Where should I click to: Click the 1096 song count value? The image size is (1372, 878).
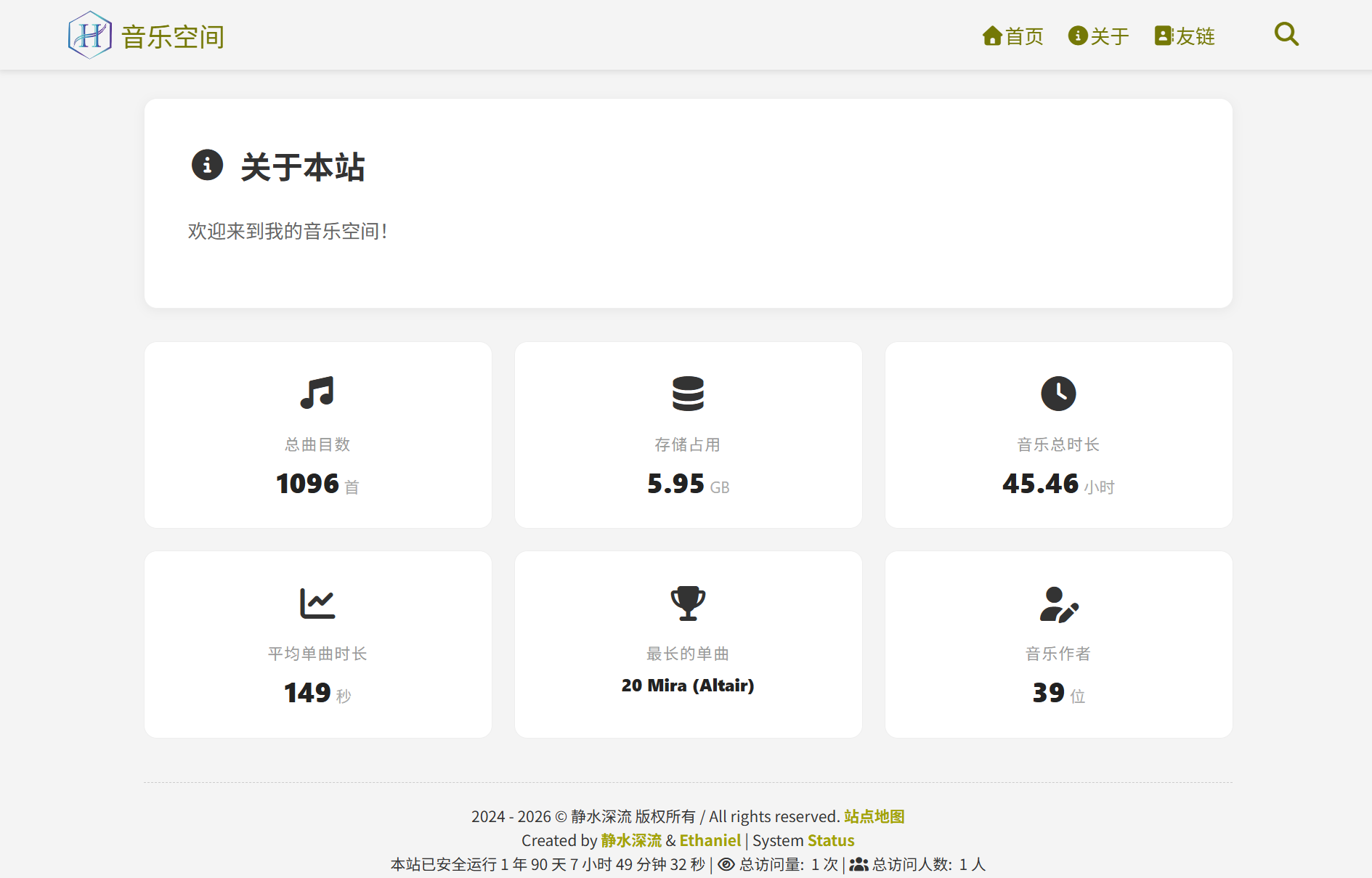[307, 484]
